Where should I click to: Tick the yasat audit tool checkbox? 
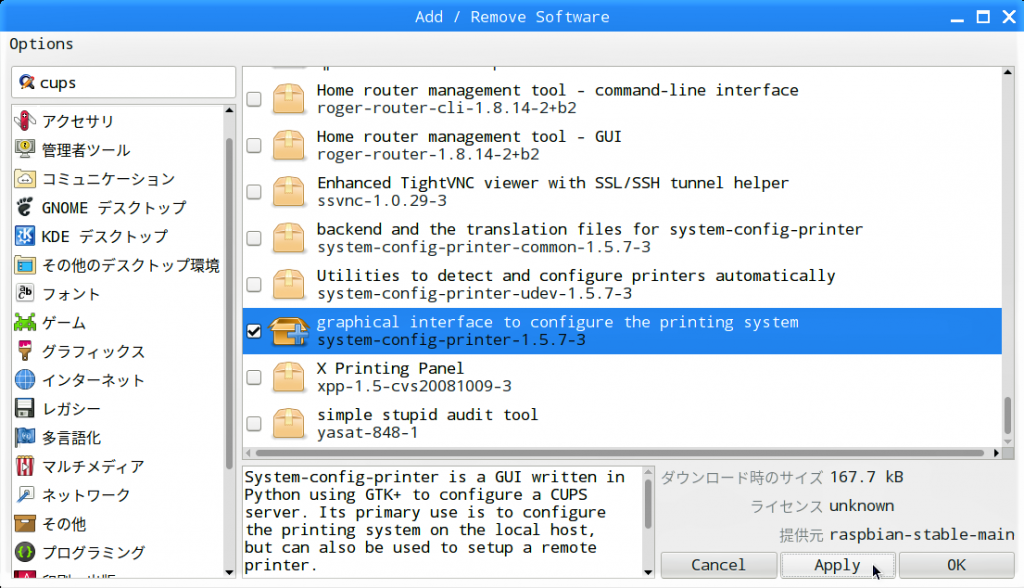(254, 424)
